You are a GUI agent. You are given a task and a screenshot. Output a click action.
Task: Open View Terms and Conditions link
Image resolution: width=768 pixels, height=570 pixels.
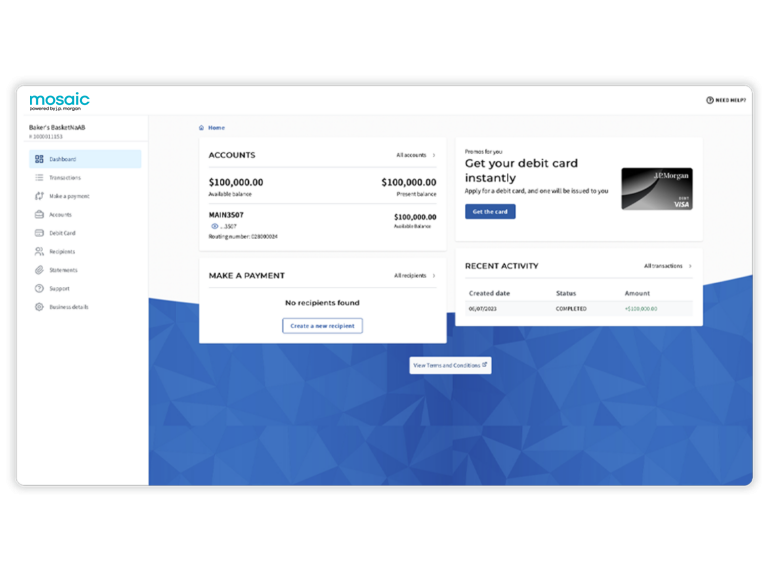450,366
